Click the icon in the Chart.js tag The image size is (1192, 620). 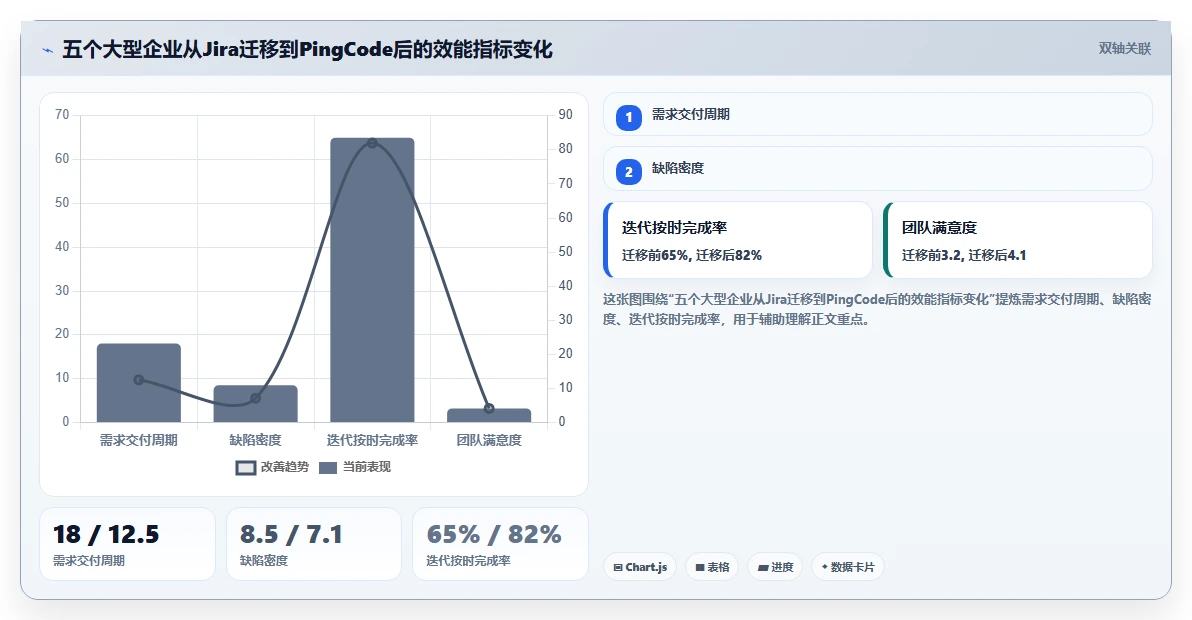coord(618,568)
